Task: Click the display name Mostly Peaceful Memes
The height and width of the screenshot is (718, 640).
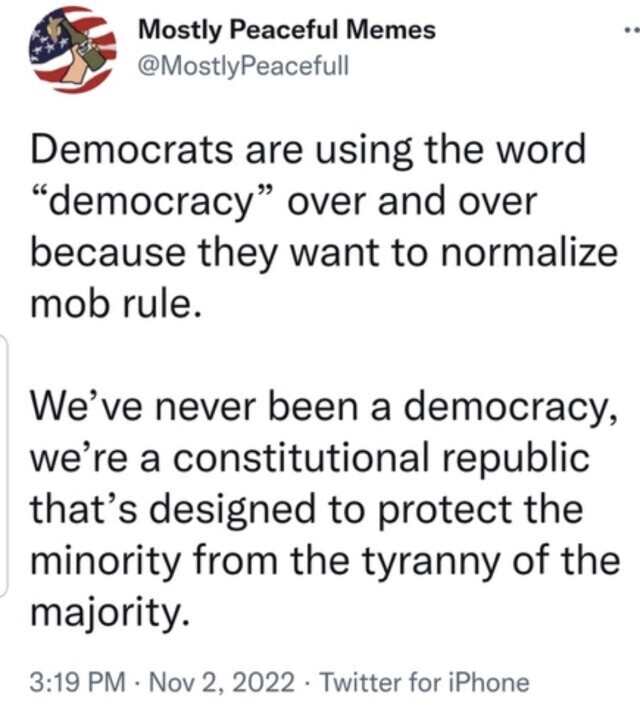Action: tap(287, 30)
